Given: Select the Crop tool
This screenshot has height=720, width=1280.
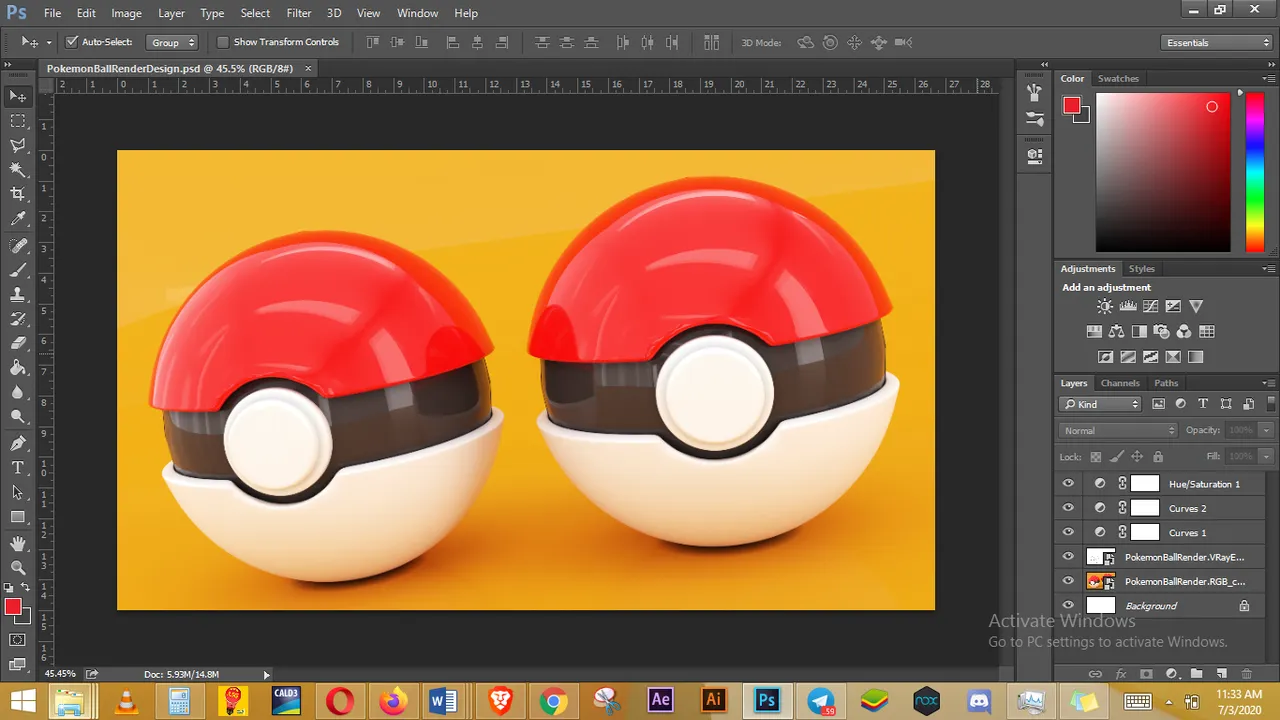Looking at the screenshot, I should [x=18, y=195].
